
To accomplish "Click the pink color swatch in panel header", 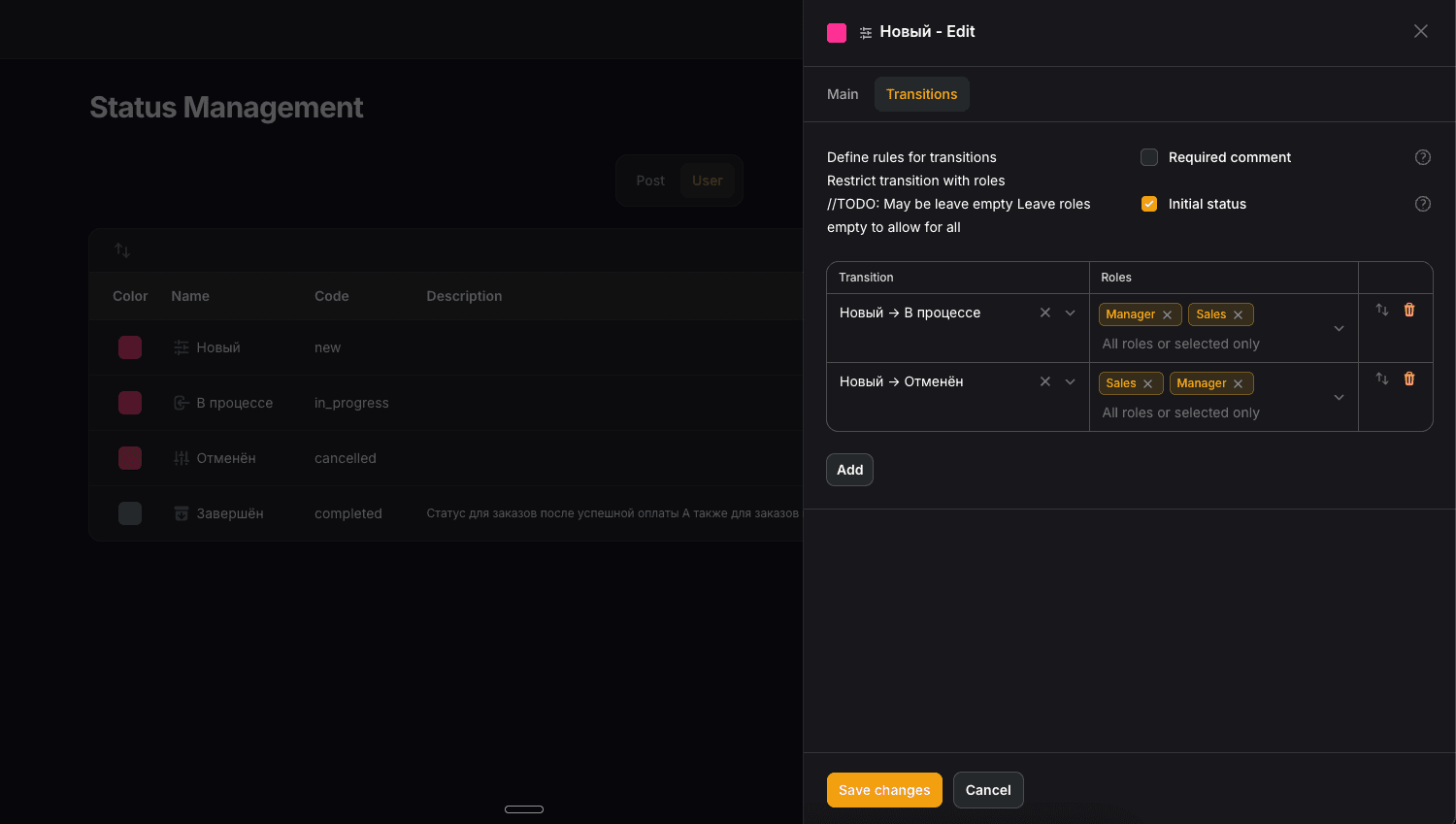I will pos(837,33).
